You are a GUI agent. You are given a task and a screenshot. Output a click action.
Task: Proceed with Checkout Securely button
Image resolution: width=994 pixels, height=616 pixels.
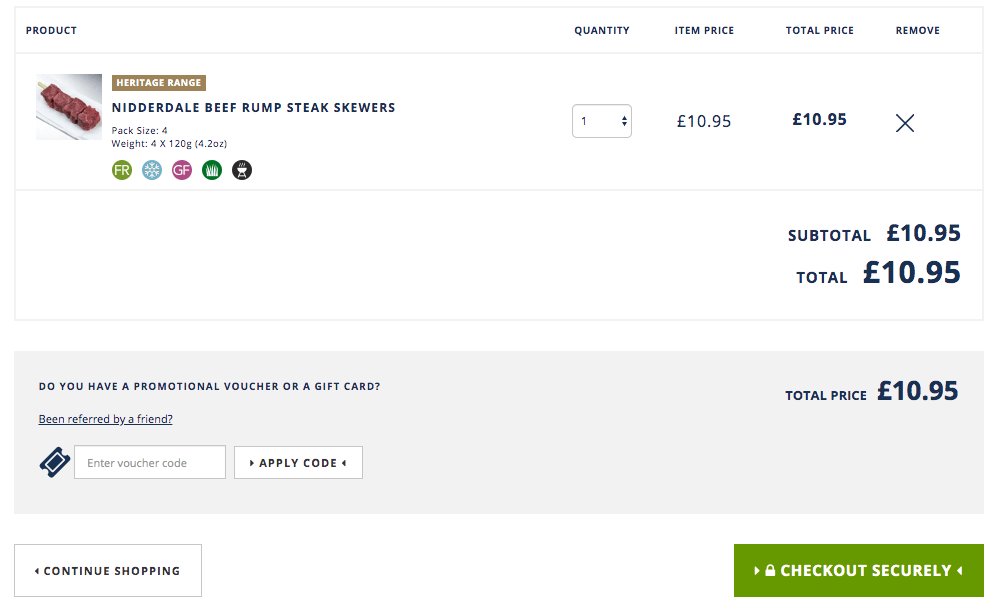tap(858, 570)
